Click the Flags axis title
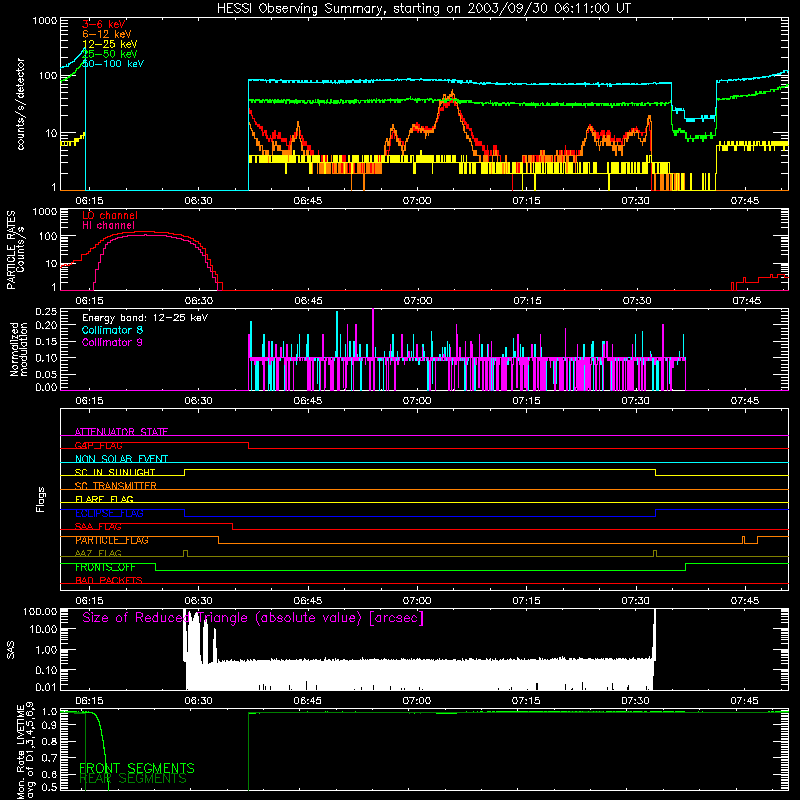The image size is (800, 800). tap(40, 499)
